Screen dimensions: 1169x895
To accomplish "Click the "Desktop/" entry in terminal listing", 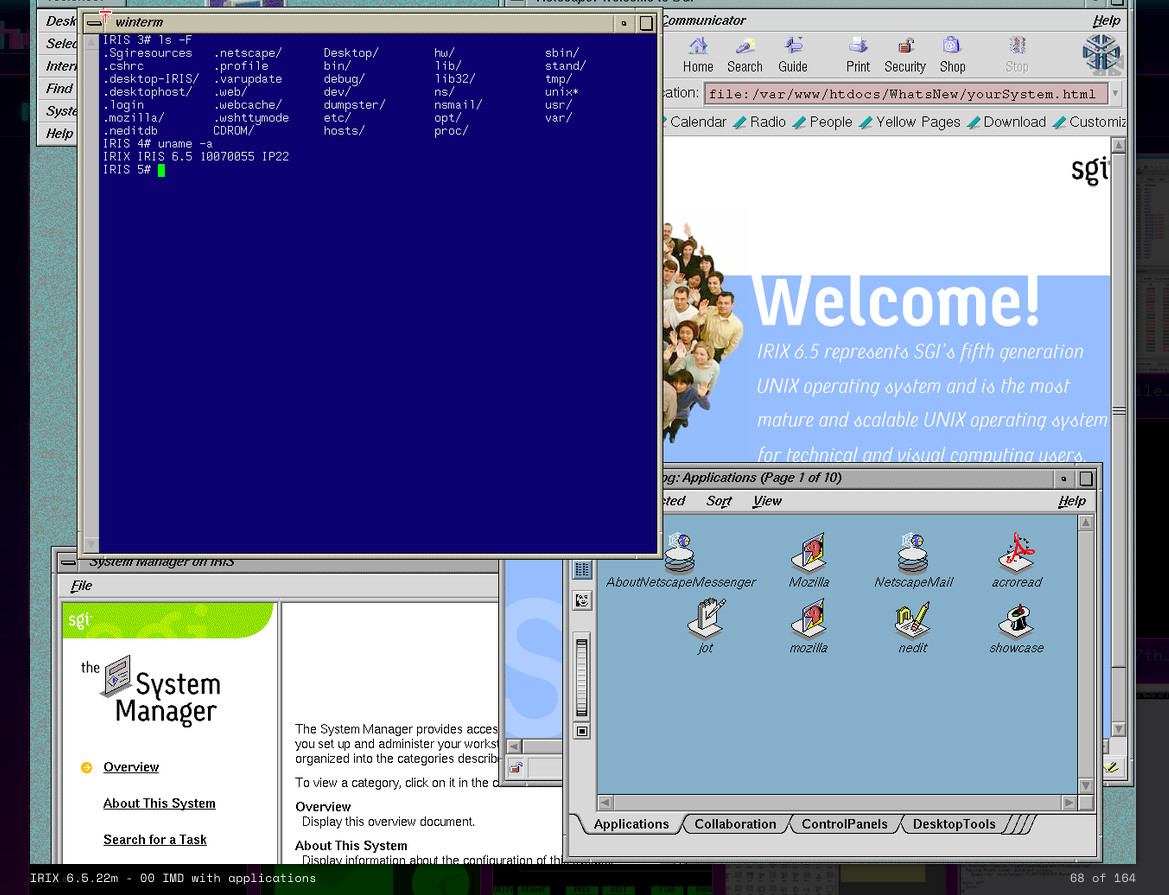I will [351, 53].
